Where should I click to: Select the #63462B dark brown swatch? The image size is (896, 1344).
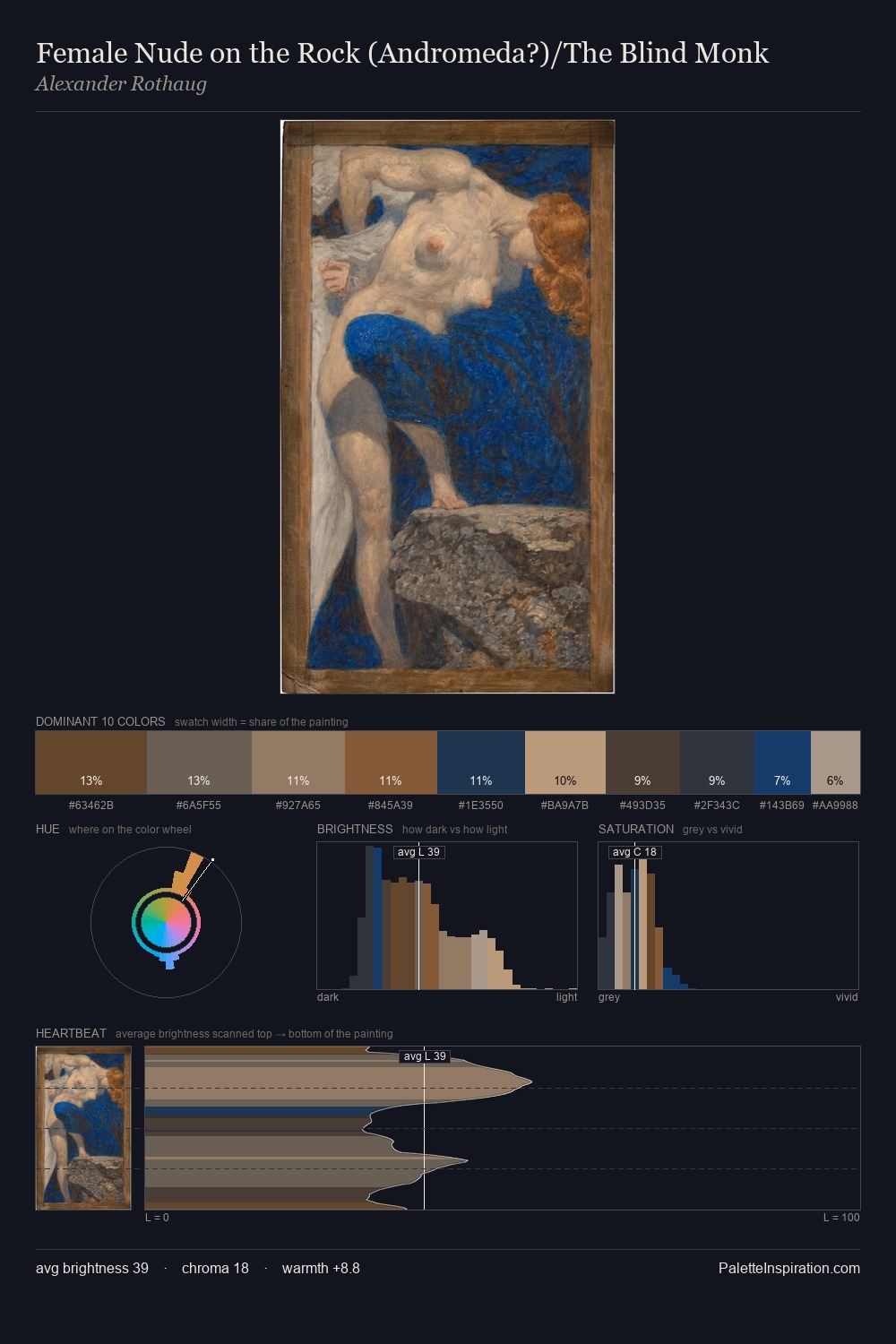click(90, 762)
